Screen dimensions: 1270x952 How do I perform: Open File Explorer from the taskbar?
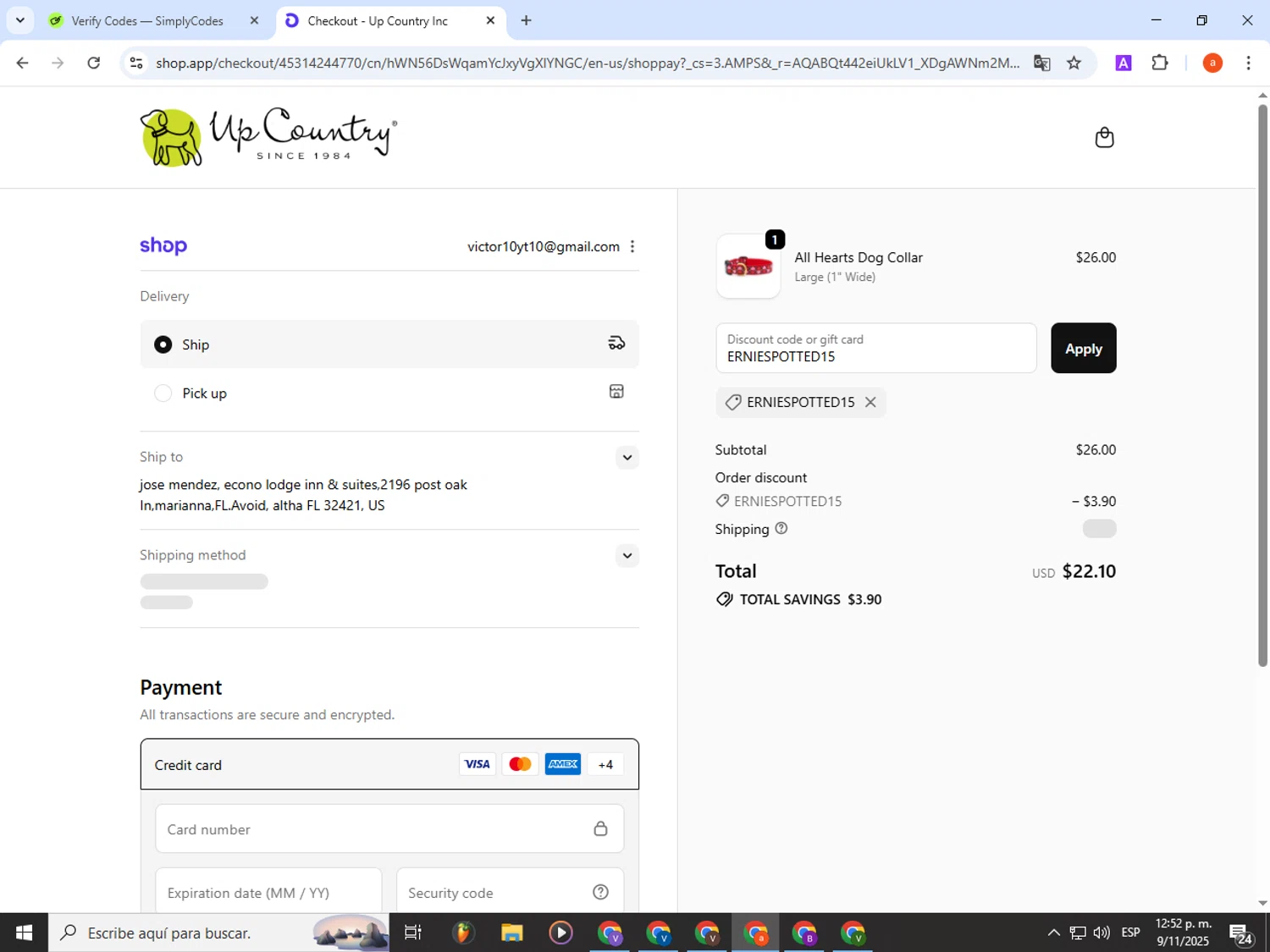tap(511, 933)
